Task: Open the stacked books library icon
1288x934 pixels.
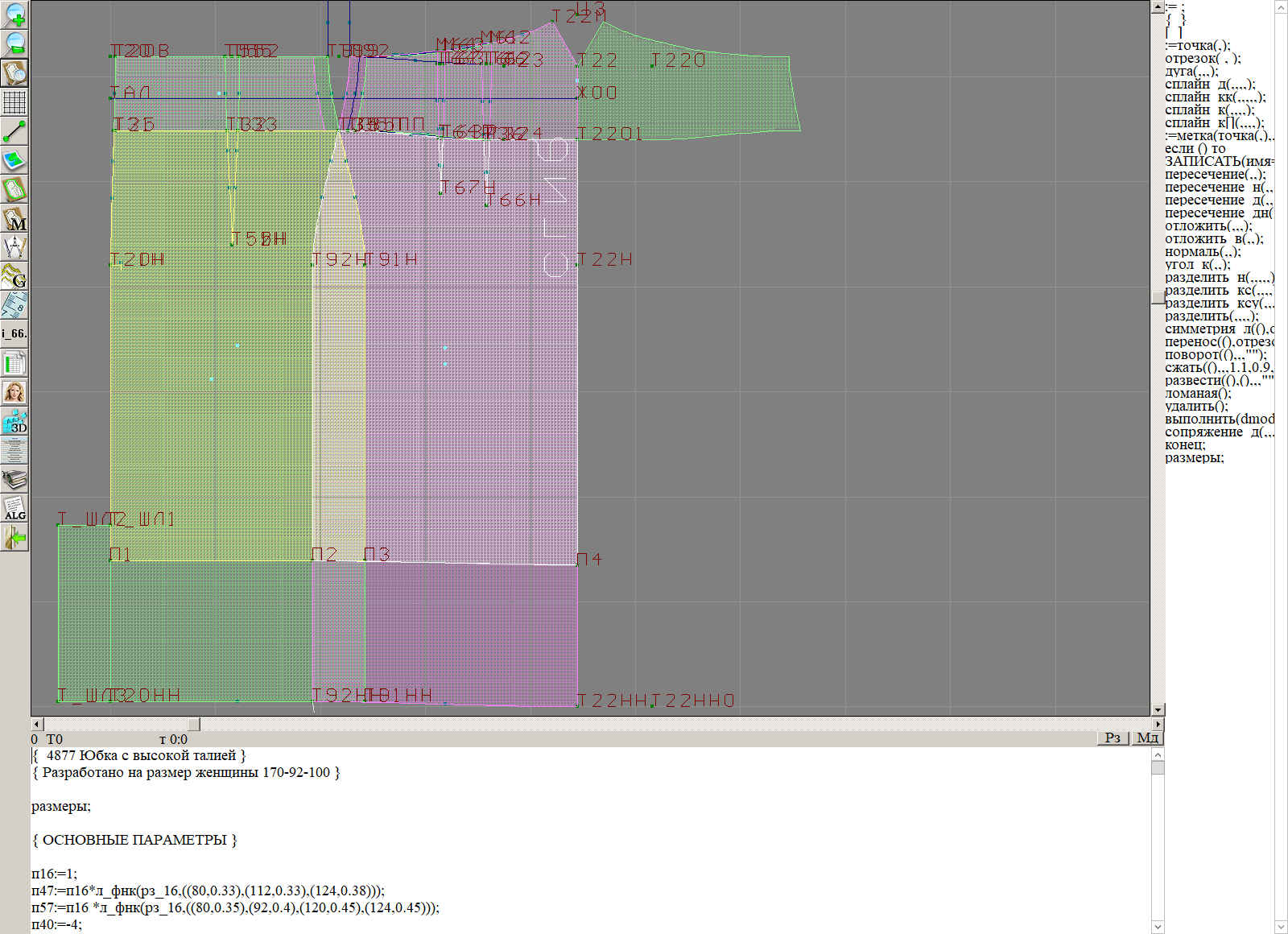Action: click(x=14, y=480)
